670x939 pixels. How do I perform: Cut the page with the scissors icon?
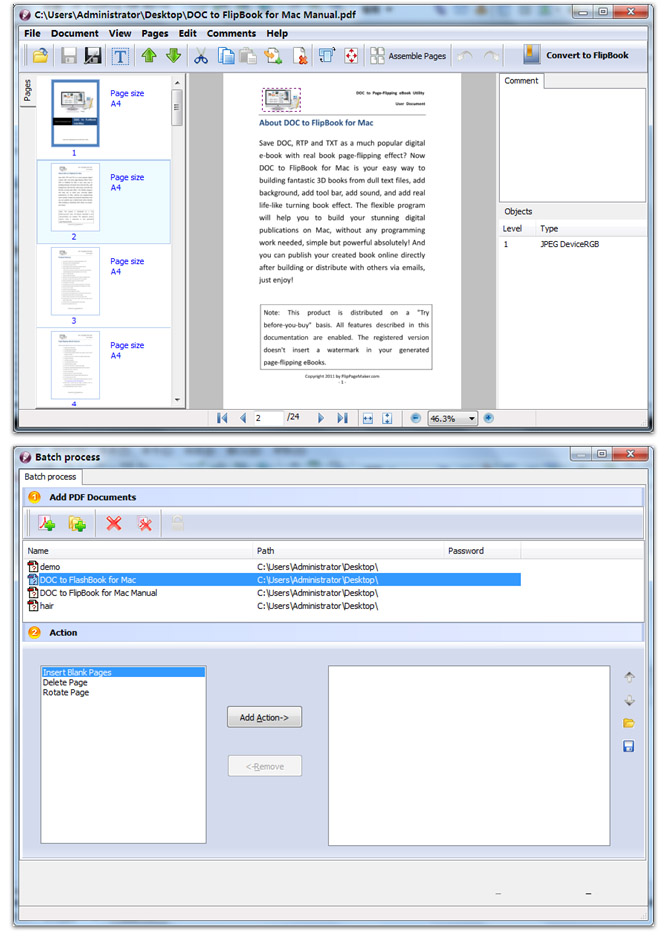coord(201,56)
